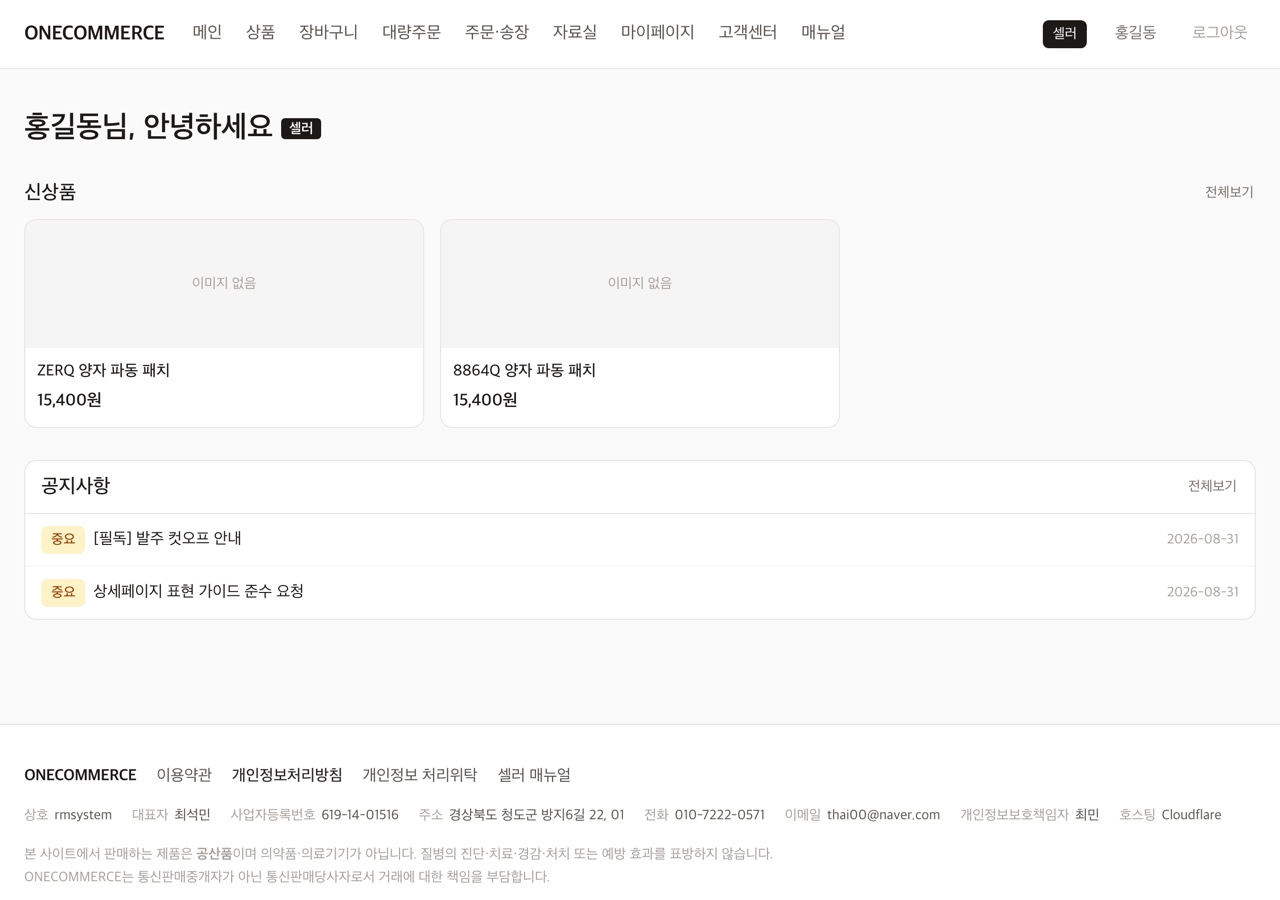The height and width of the screenshot is (900, 1280).
Task: Click 로그아웃 to sign out
Action: click(x=1219, y=33)
